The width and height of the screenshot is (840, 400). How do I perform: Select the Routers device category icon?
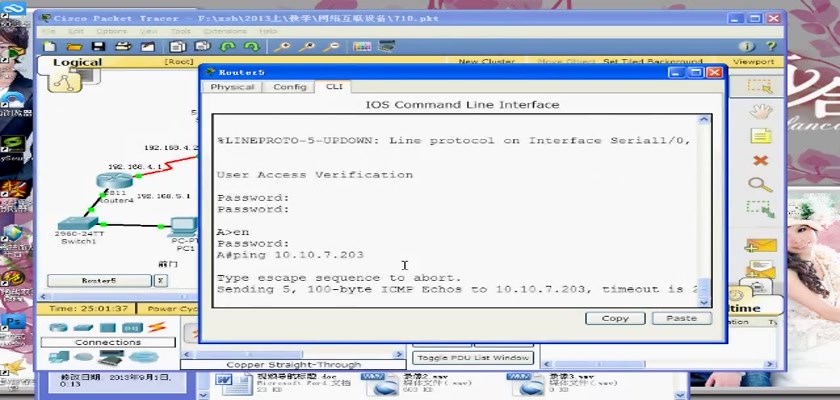[58, 327]
